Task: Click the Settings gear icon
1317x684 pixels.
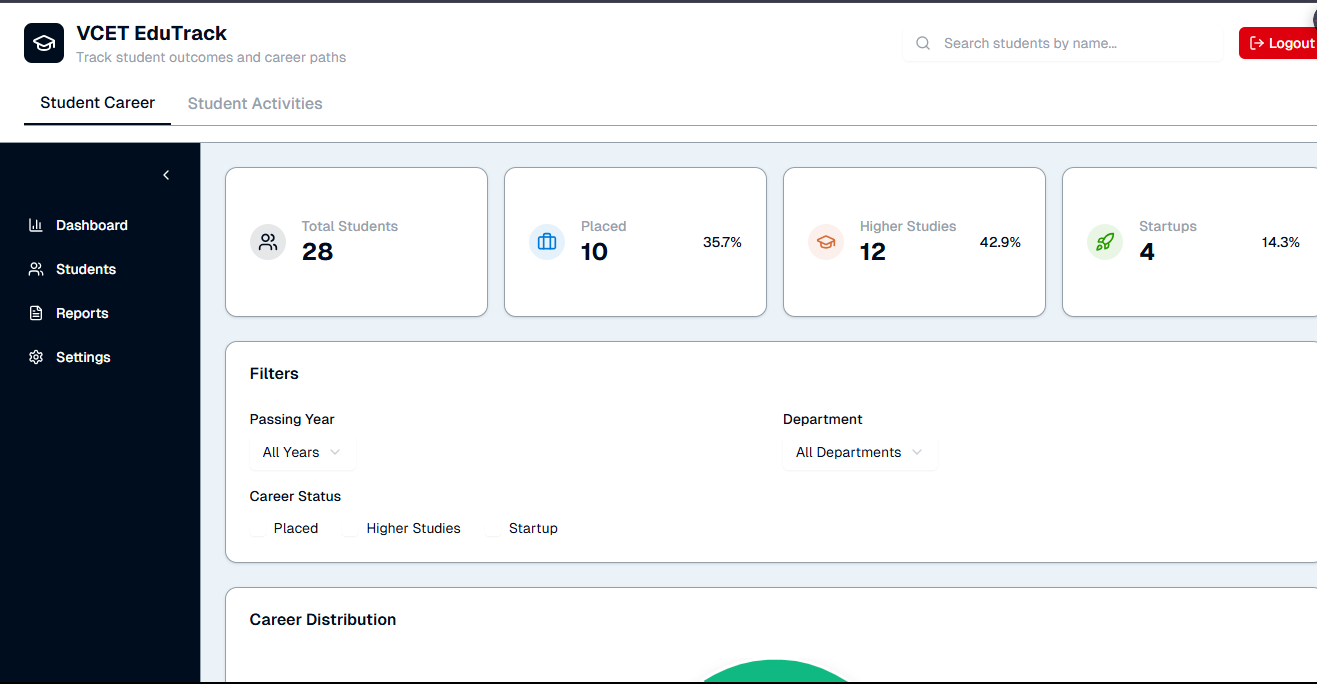Action: [36, 357]
